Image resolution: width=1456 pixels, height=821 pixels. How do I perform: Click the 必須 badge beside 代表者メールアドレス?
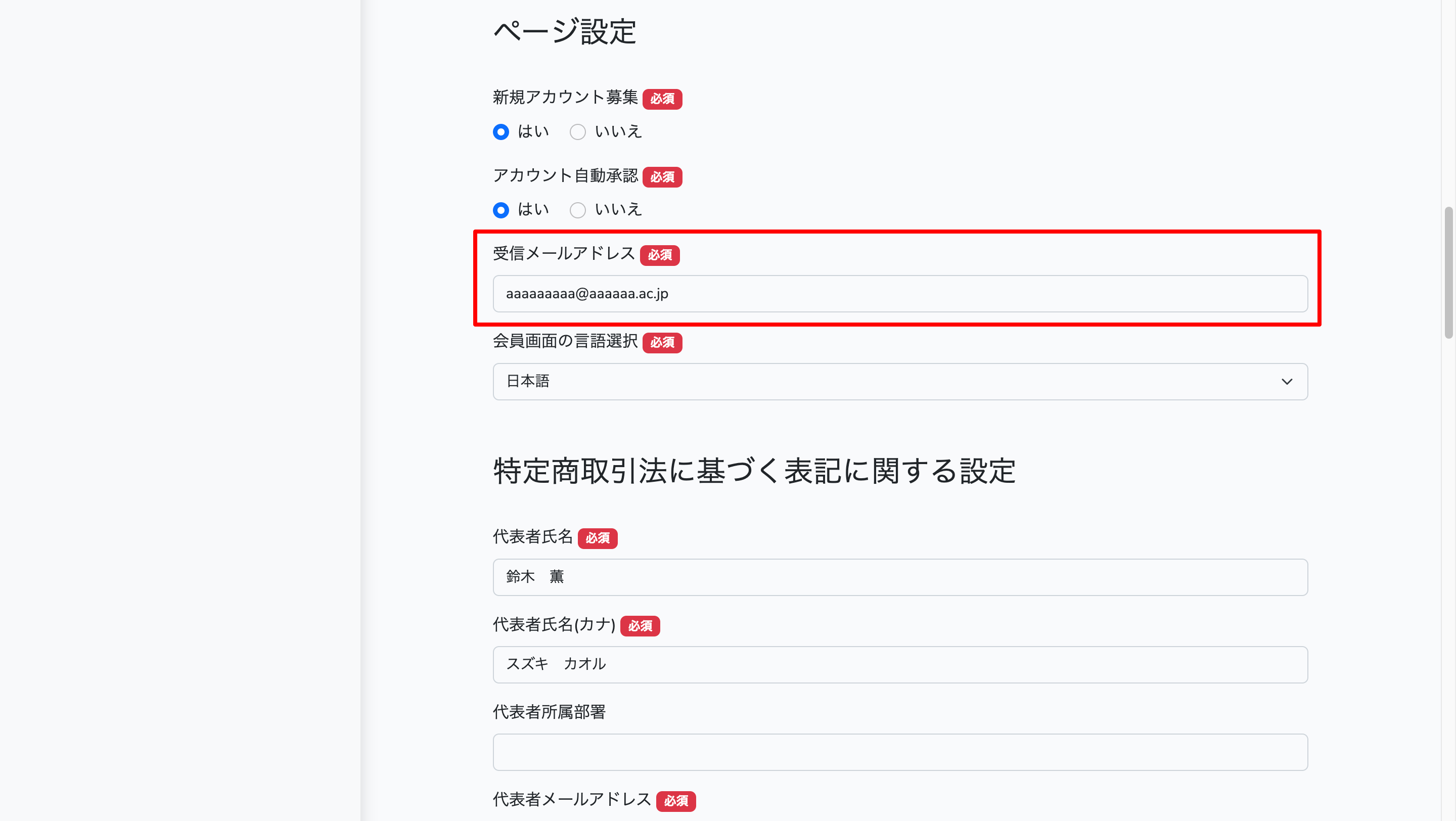(x=675, y=801)
